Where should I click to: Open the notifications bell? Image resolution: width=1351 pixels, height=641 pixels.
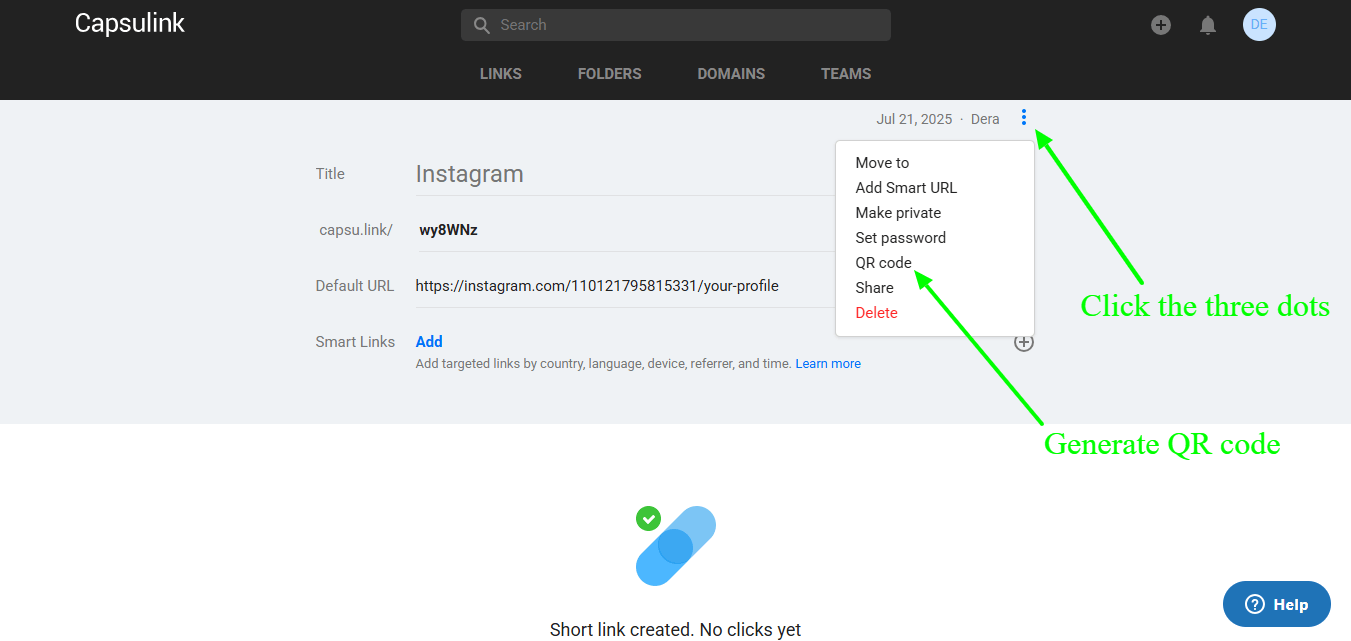click(x=1208, y=25)
